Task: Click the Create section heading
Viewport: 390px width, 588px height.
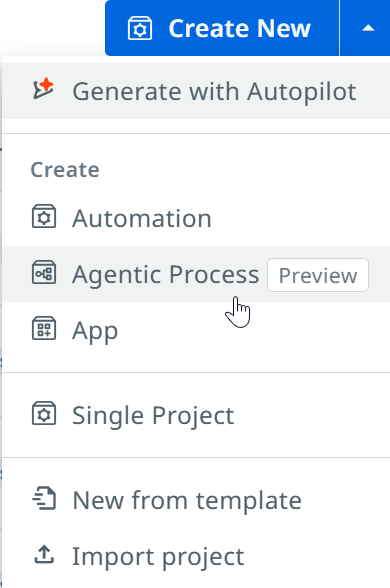Action: [x=65, y=170]
